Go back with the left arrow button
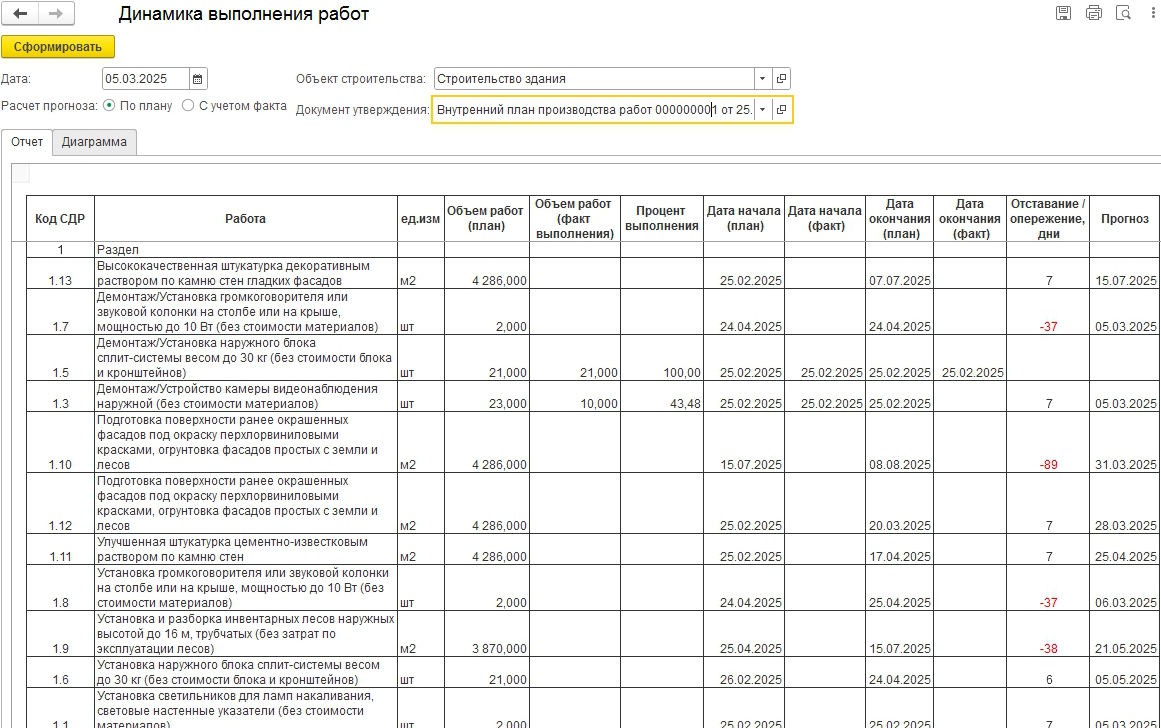This screenshot has width=1161, height=728. tap(21, 13)
